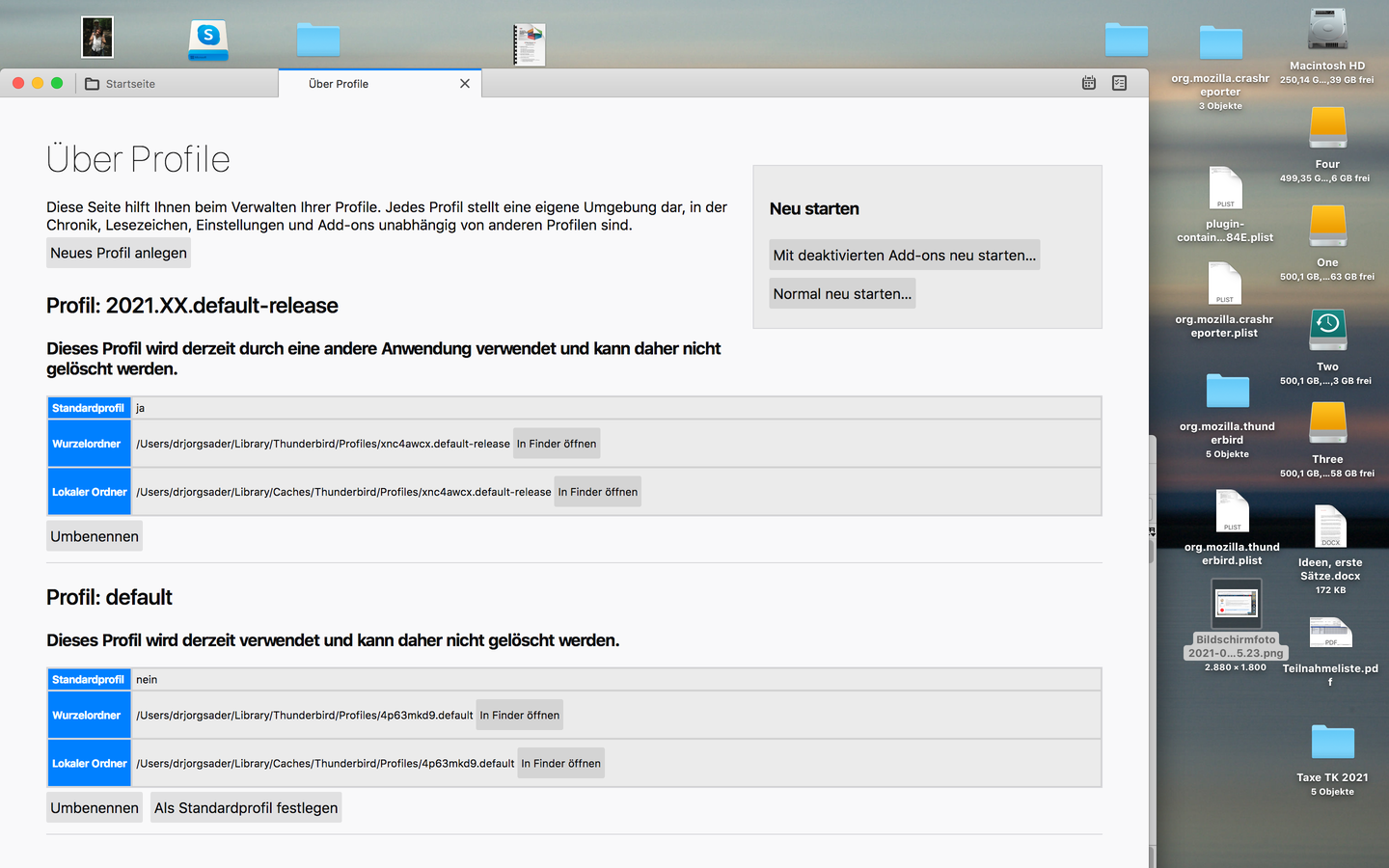The height and width of the screenshot is (868, 1389).
Task: Click Wurzelordner label in default-release table
Action: coord(89,444)
